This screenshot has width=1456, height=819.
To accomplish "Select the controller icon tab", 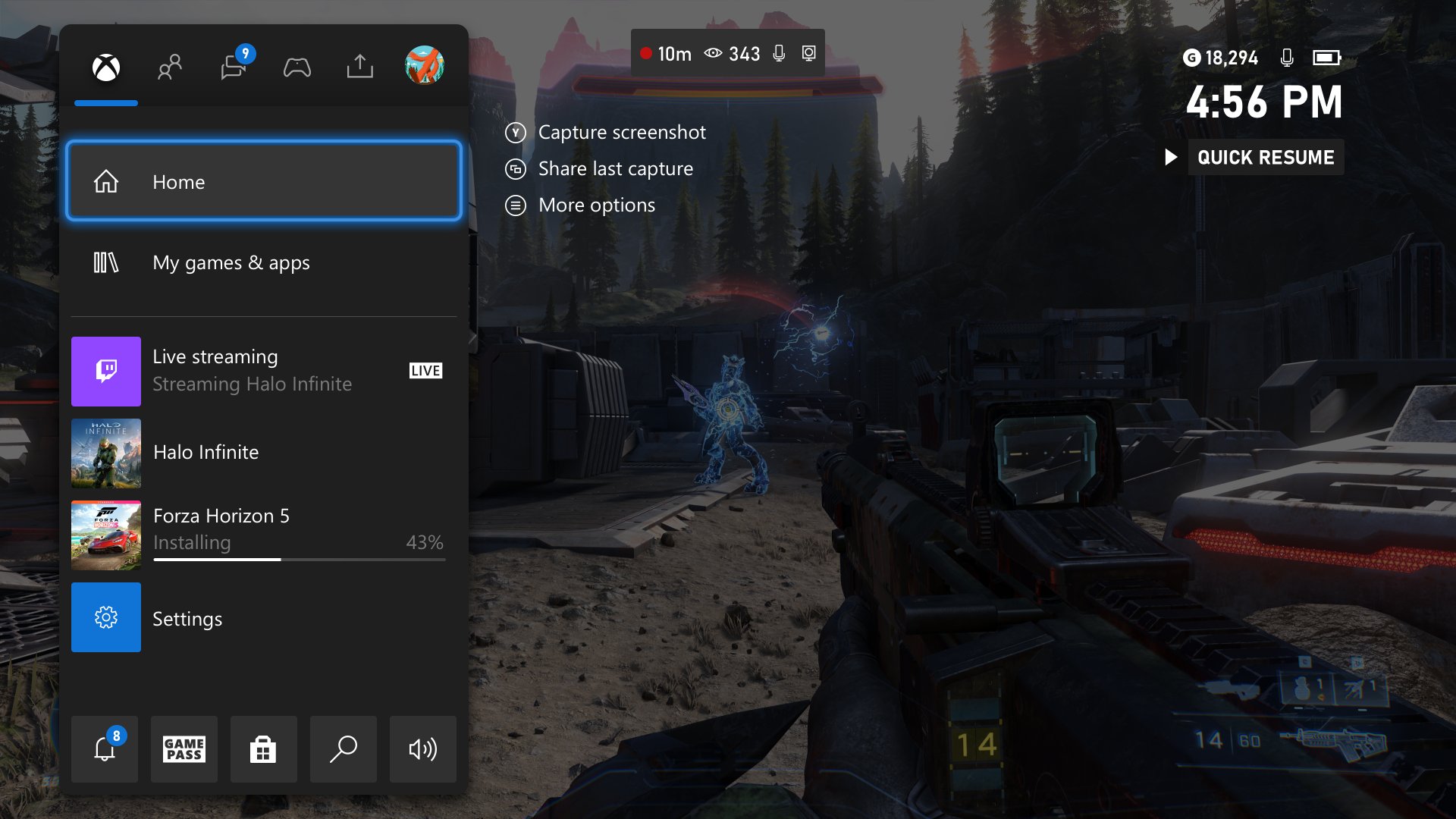I will [297, 65].
